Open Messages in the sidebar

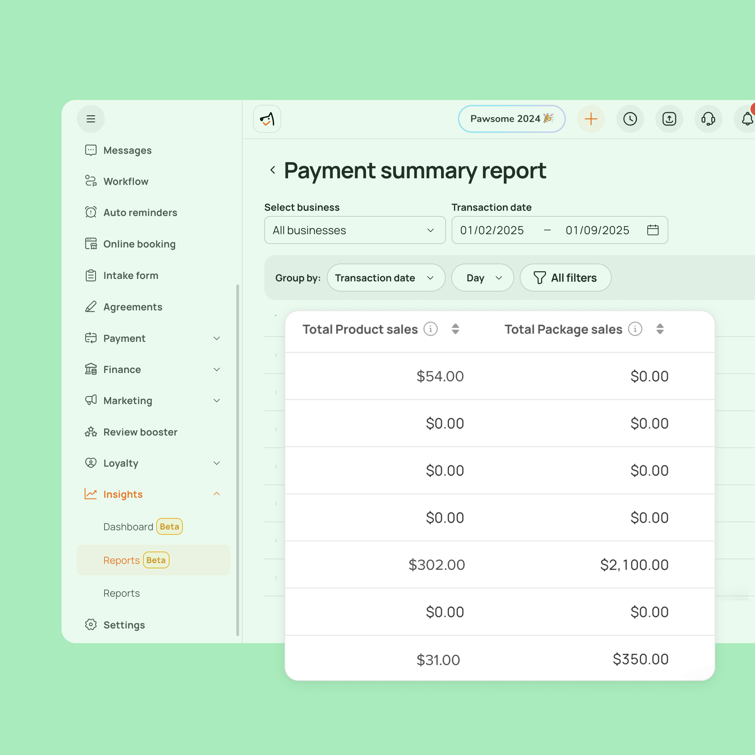[127, 150]
